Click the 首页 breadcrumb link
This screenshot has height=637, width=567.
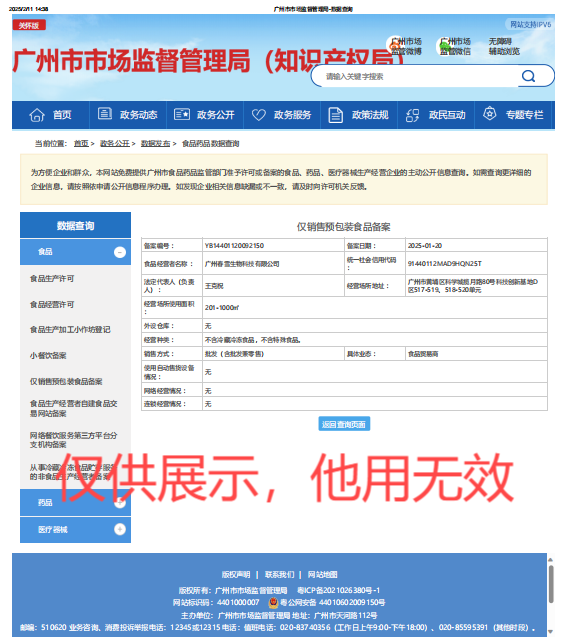(81, 143)
